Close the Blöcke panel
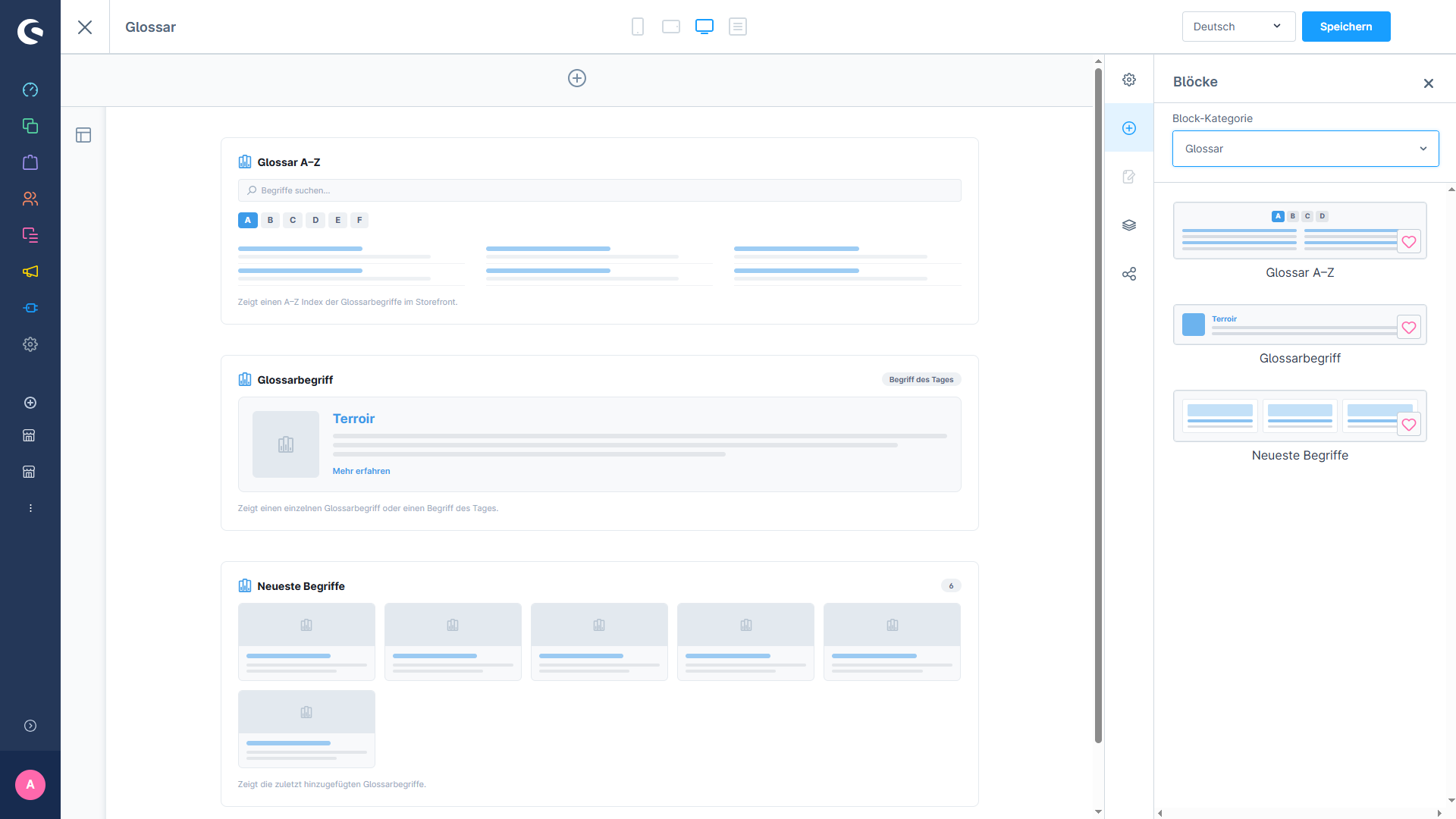Viewport: 1456px width, 819px height. pyautogui.click(x=1429, y=83)
